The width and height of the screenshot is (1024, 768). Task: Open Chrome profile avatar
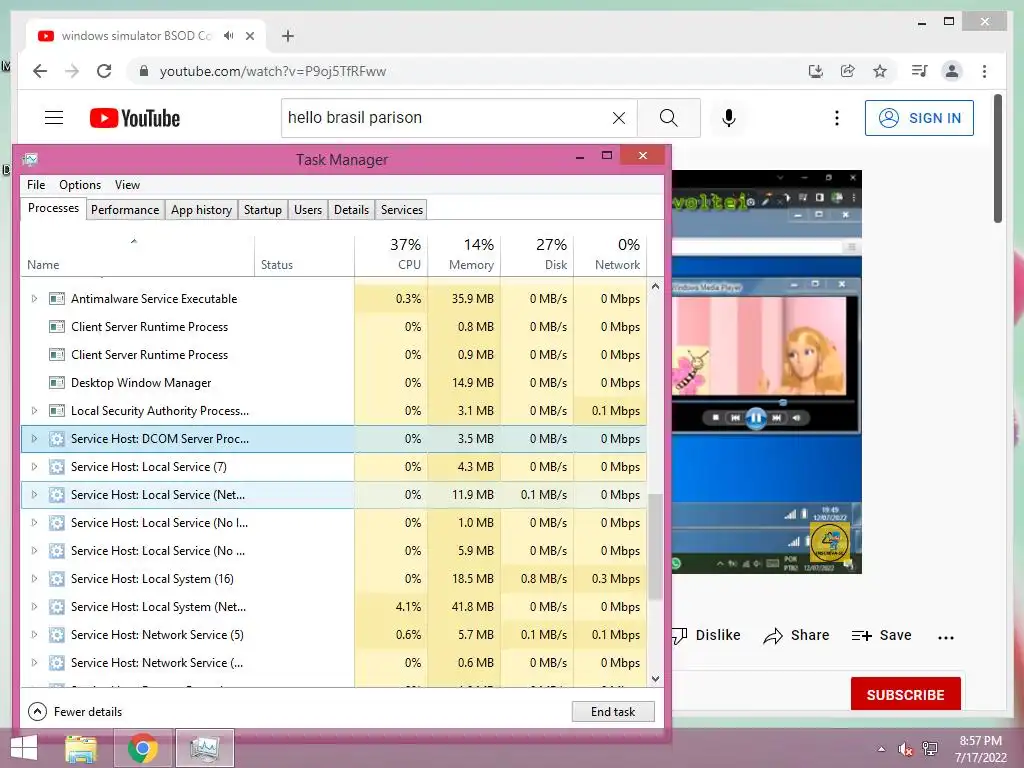point(952,71)
